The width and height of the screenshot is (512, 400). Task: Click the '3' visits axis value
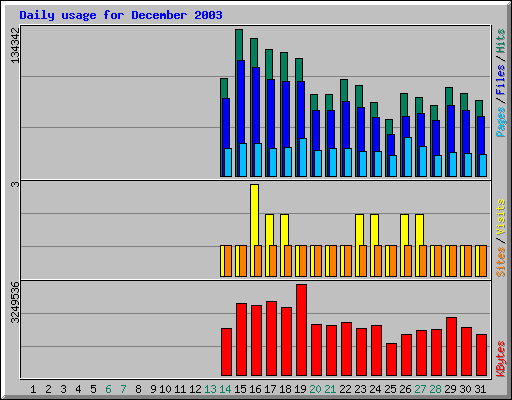click(x=15, y=184)
